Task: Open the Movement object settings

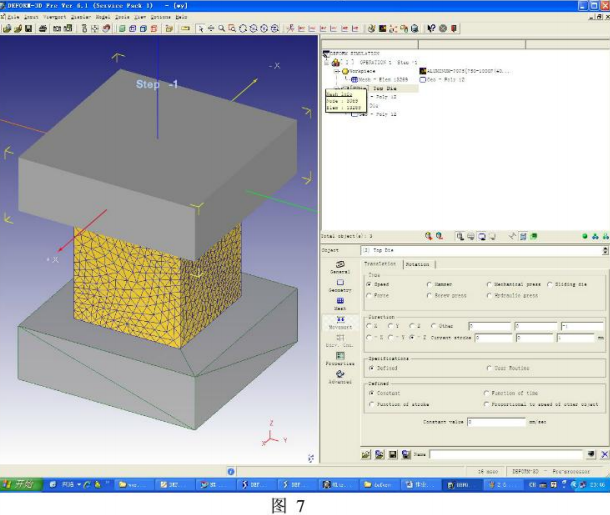Action: tap(340, 322)
